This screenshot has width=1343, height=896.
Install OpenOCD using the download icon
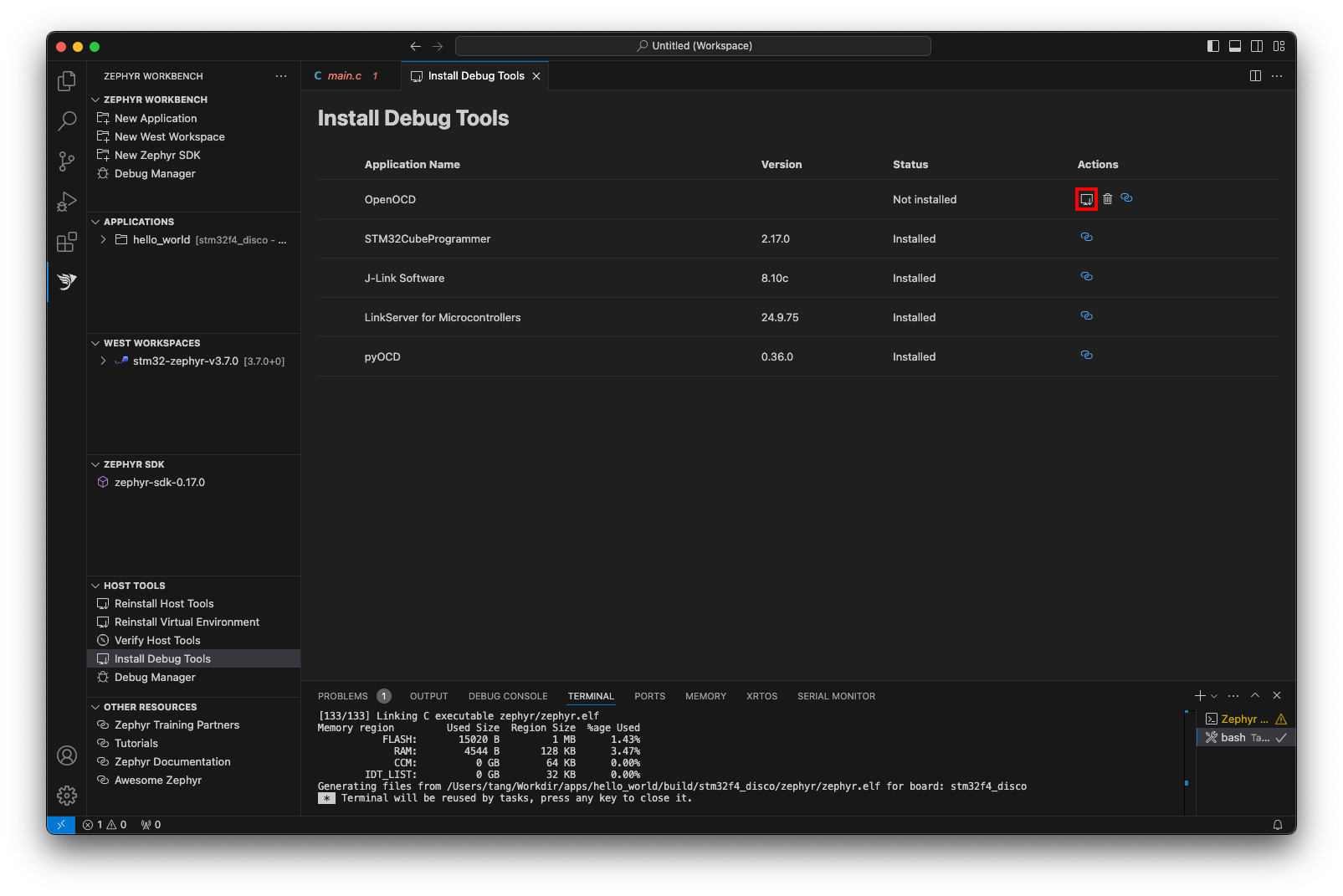coord(1085,198)
